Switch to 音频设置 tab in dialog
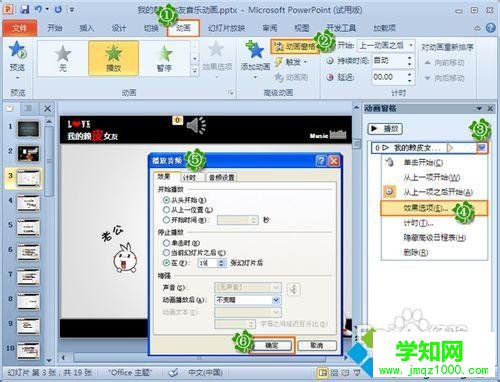Image resolution: width=500 pixels, height=382 pixels. click(x=222, y=177)
